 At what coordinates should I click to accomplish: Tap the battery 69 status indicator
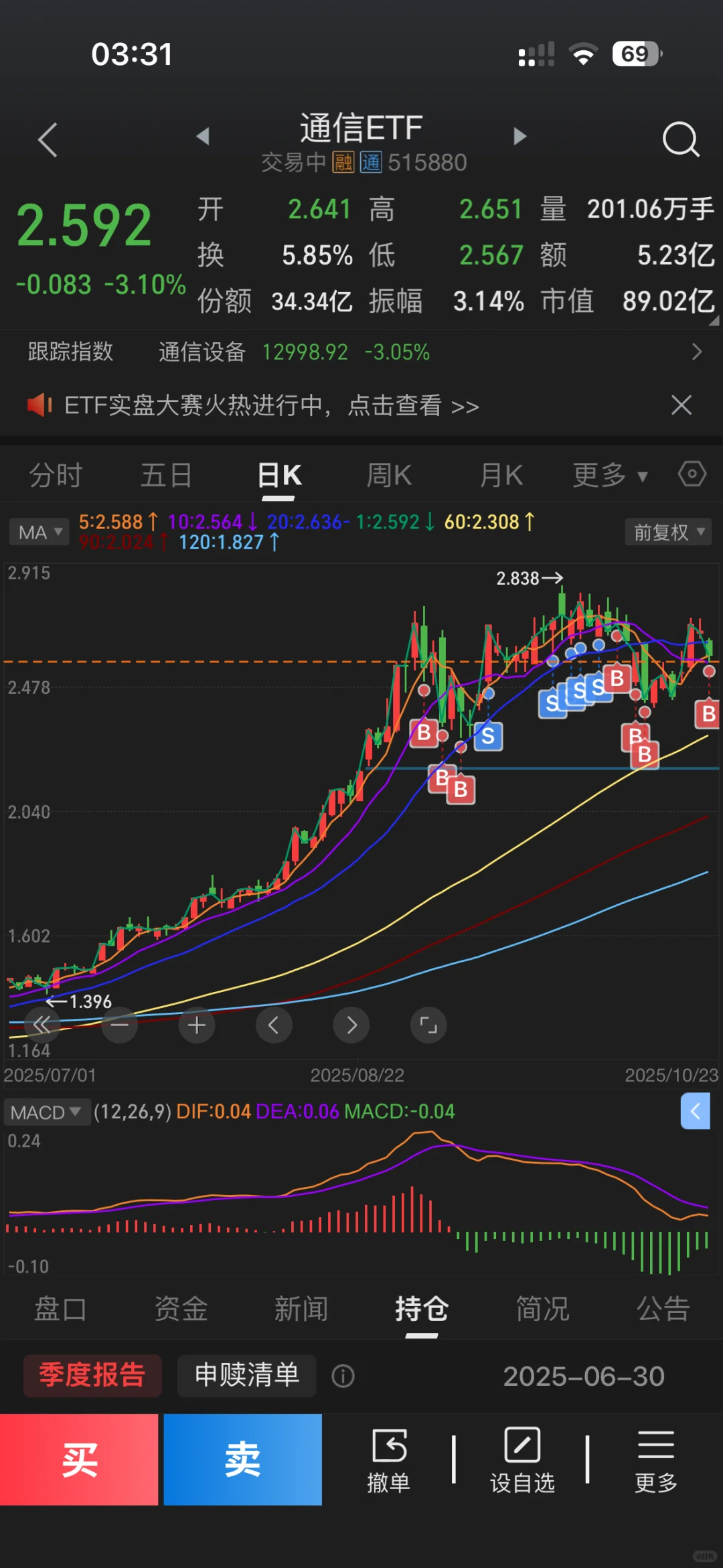point(637,54)
